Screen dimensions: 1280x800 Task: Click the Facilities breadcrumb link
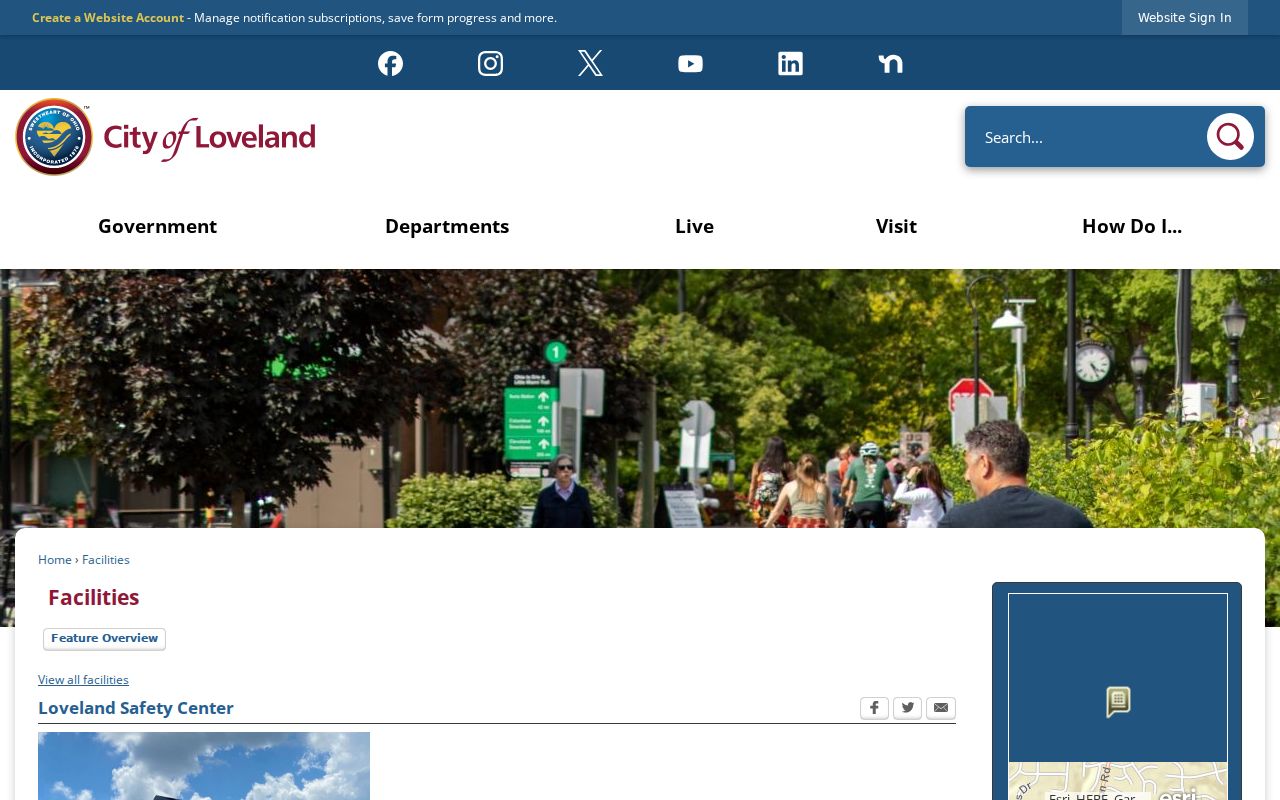coord(106,560)
